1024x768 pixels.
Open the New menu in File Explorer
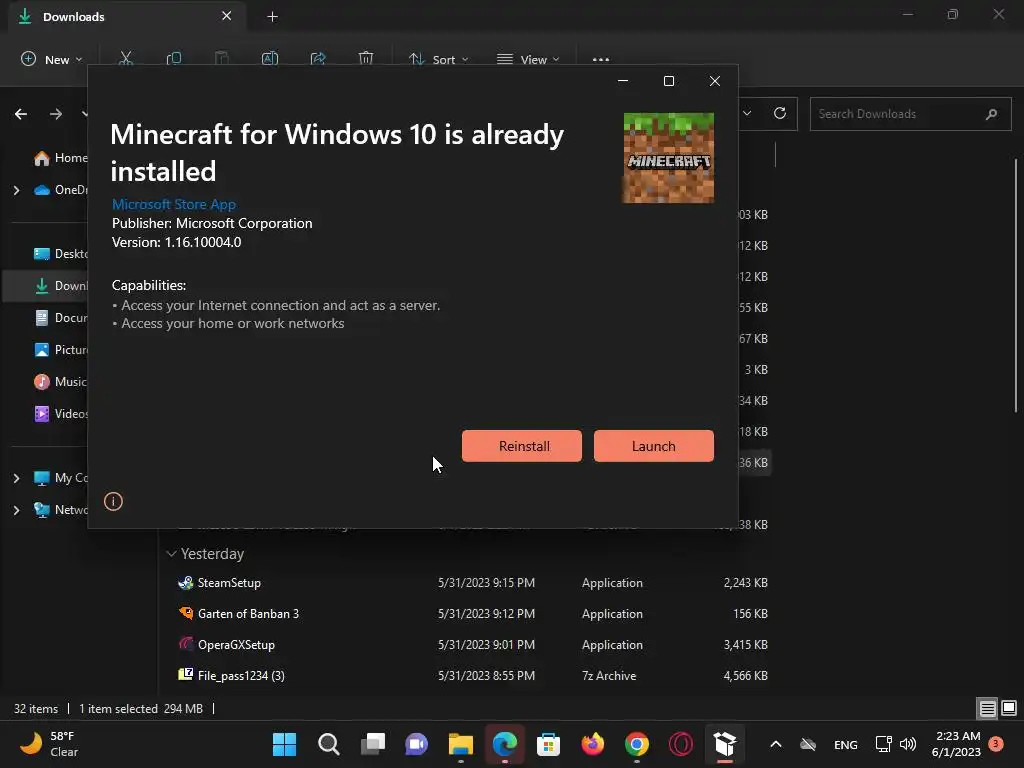click(x=52, y=59)
